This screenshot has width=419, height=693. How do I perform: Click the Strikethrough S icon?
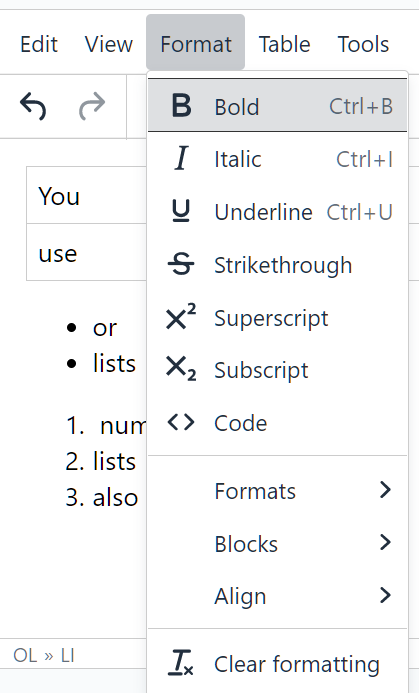pyautogui.click(x=181, y=264)
